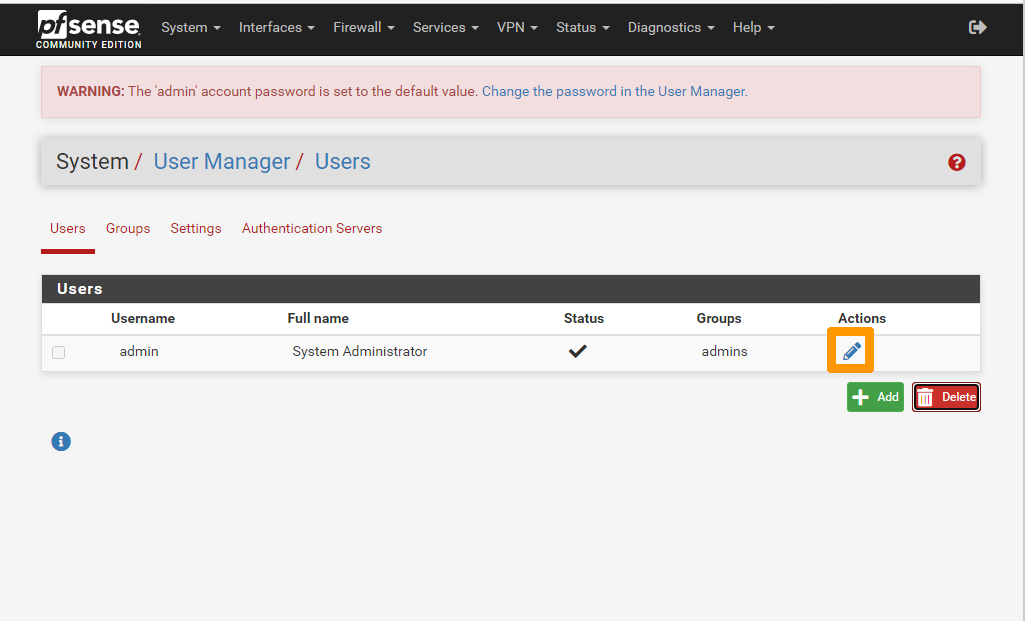The height and width of the screenshot is (621, 1025).
Task: Click the pencil edit icon for admin
Action: [x=851, y=351]
